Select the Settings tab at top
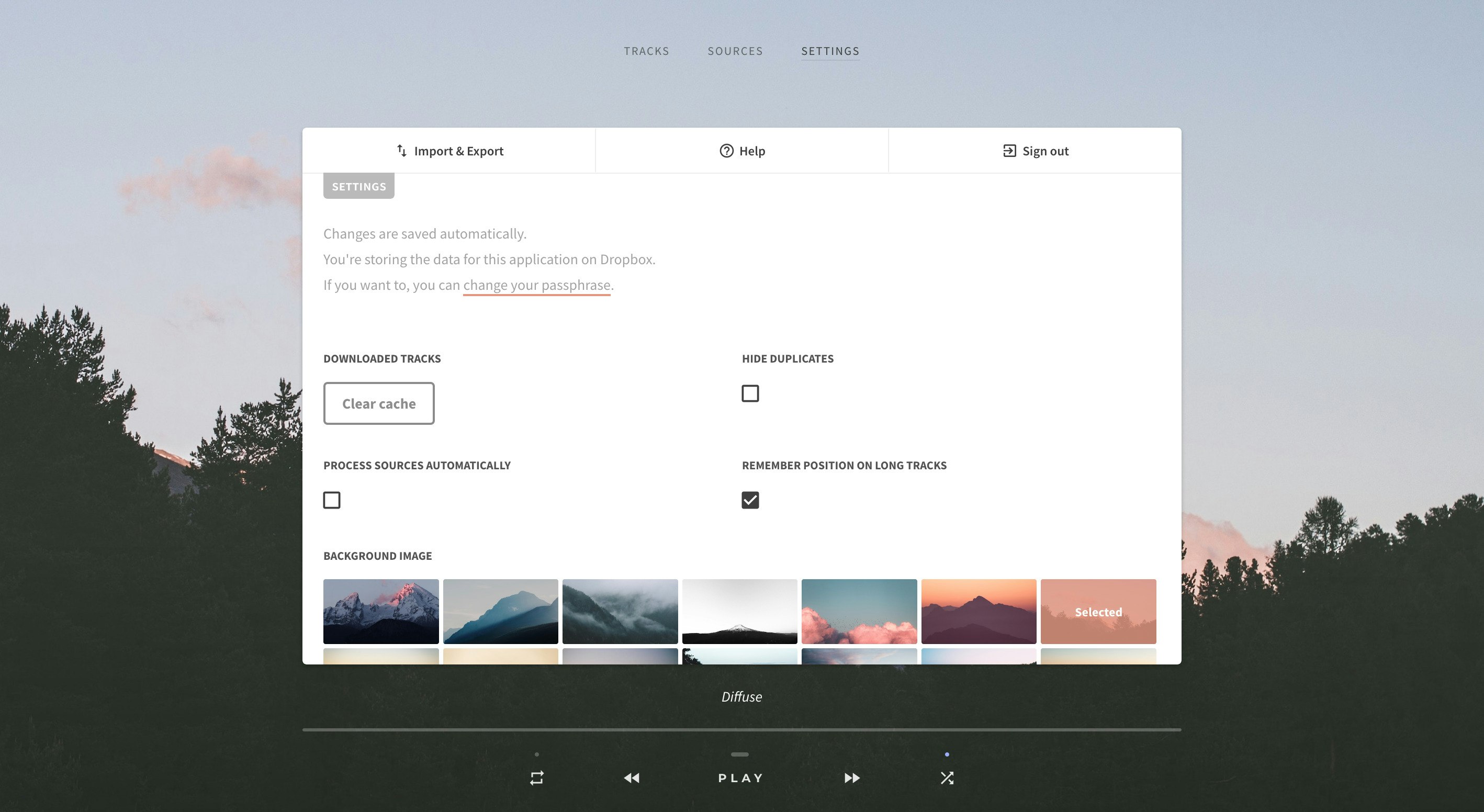Viewport: 1484px width, 812px height. (829, 51)
